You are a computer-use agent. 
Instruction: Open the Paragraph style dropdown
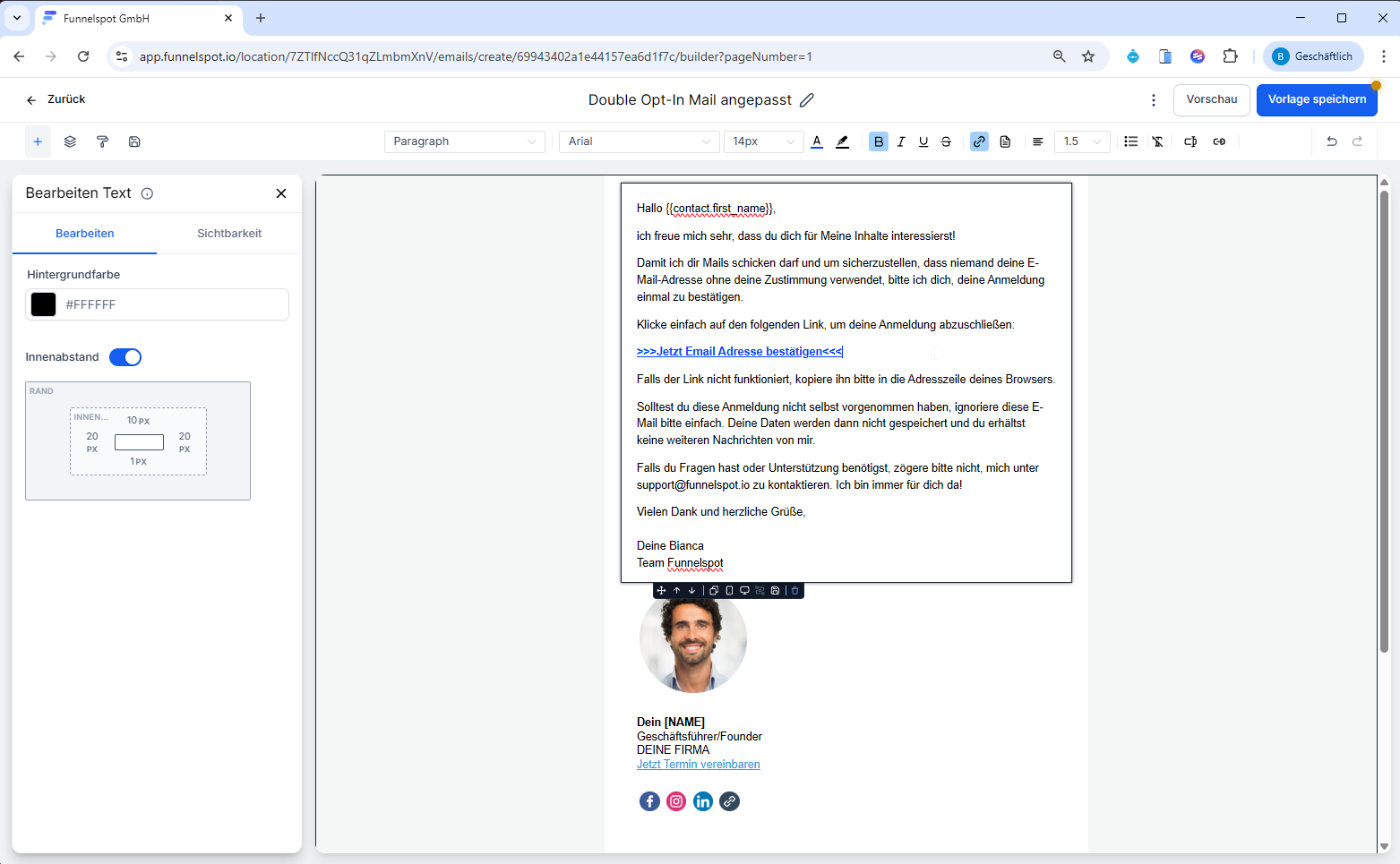pos(464,141)
